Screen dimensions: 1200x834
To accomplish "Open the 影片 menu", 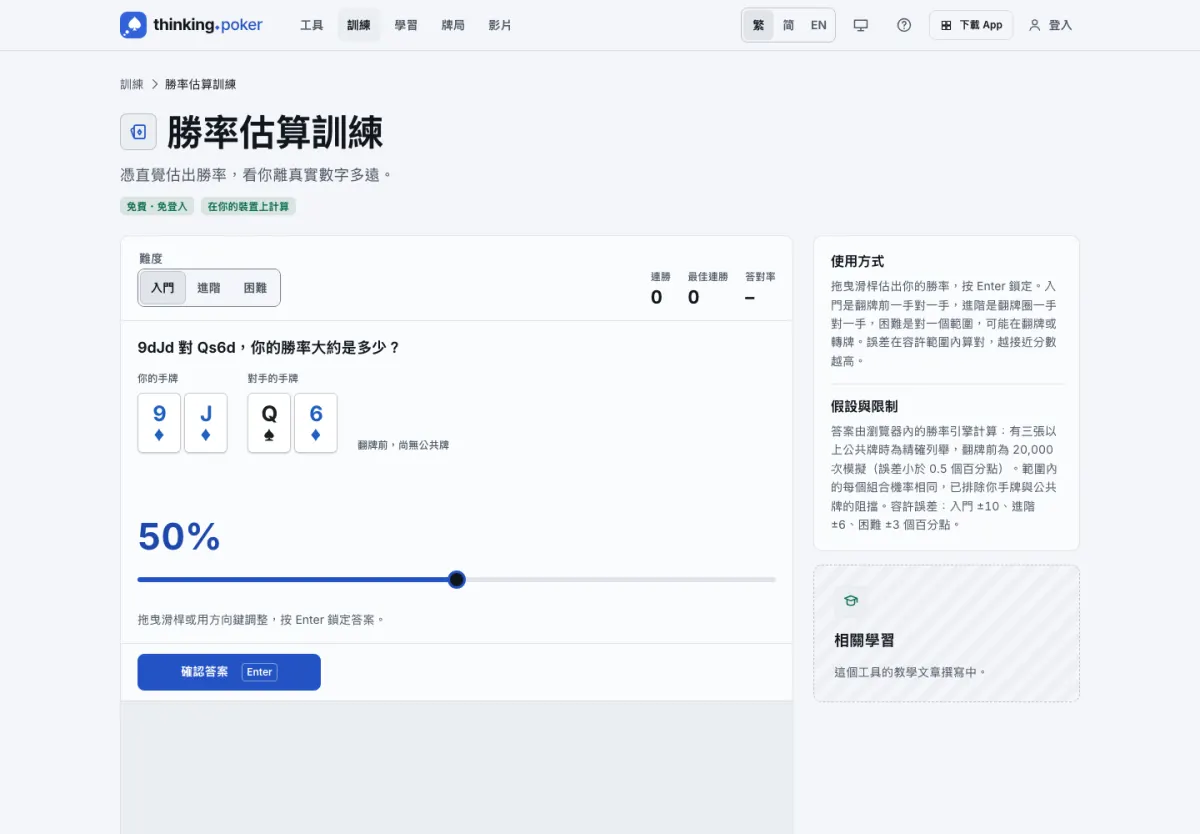I will pyautogui.click(x=500, y=25).
